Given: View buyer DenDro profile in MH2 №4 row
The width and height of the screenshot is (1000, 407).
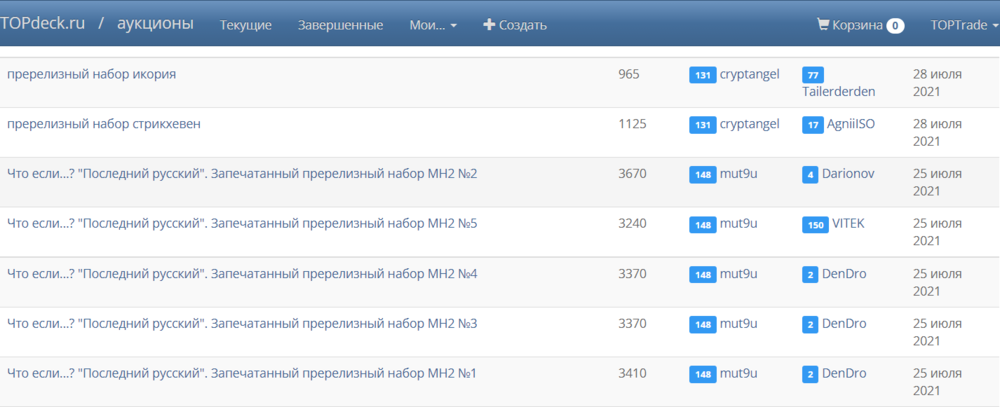Looking at the screenshot, I should click(x=843, y=274).
